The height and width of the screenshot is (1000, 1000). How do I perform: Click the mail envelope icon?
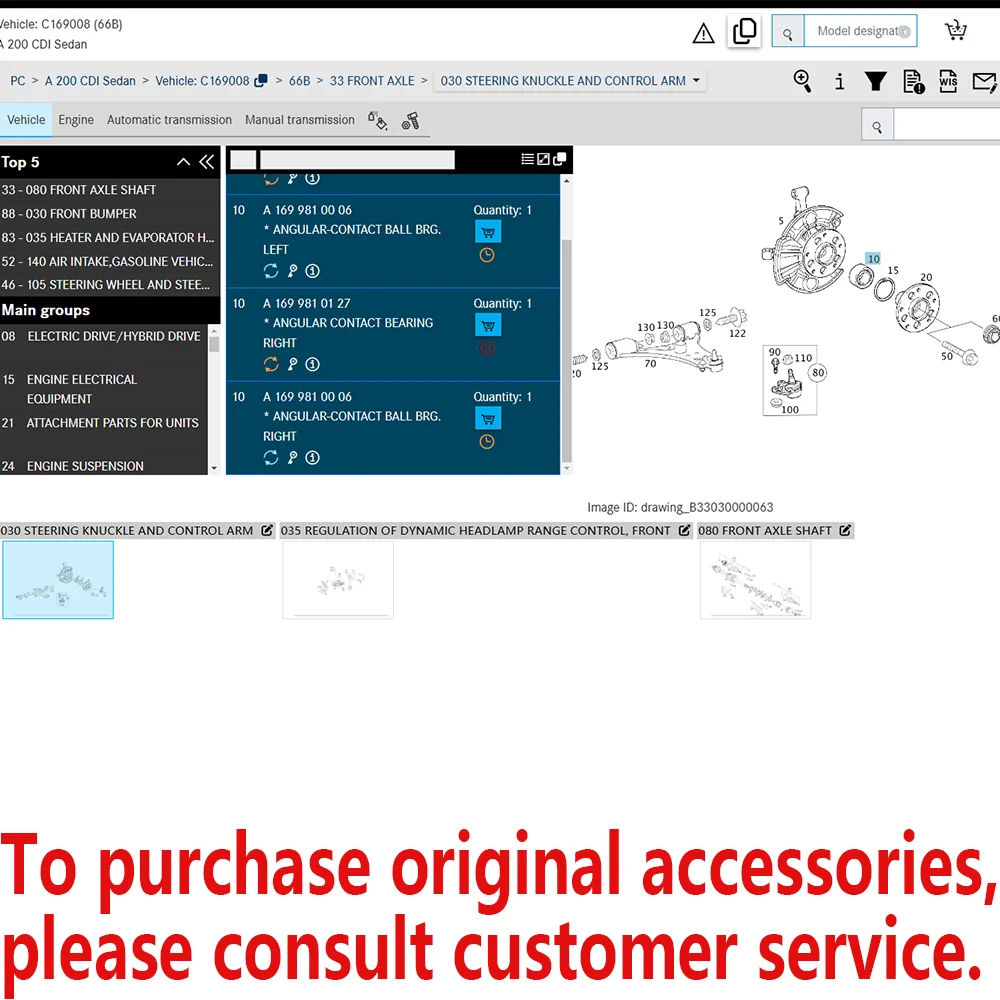(984, 82)
